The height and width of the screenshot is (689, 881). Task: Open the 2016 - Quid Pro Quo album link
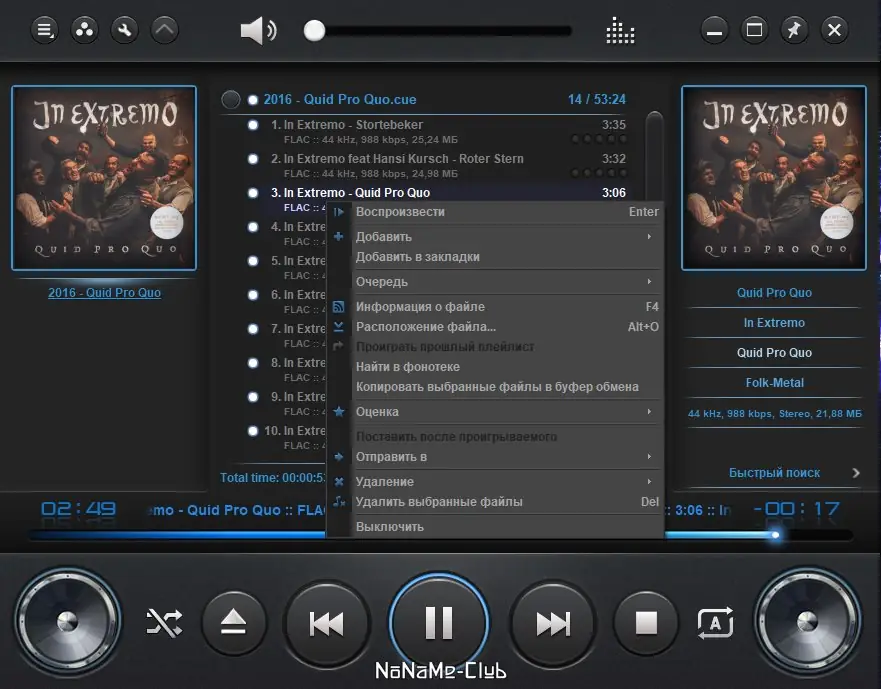coord(105,293)
